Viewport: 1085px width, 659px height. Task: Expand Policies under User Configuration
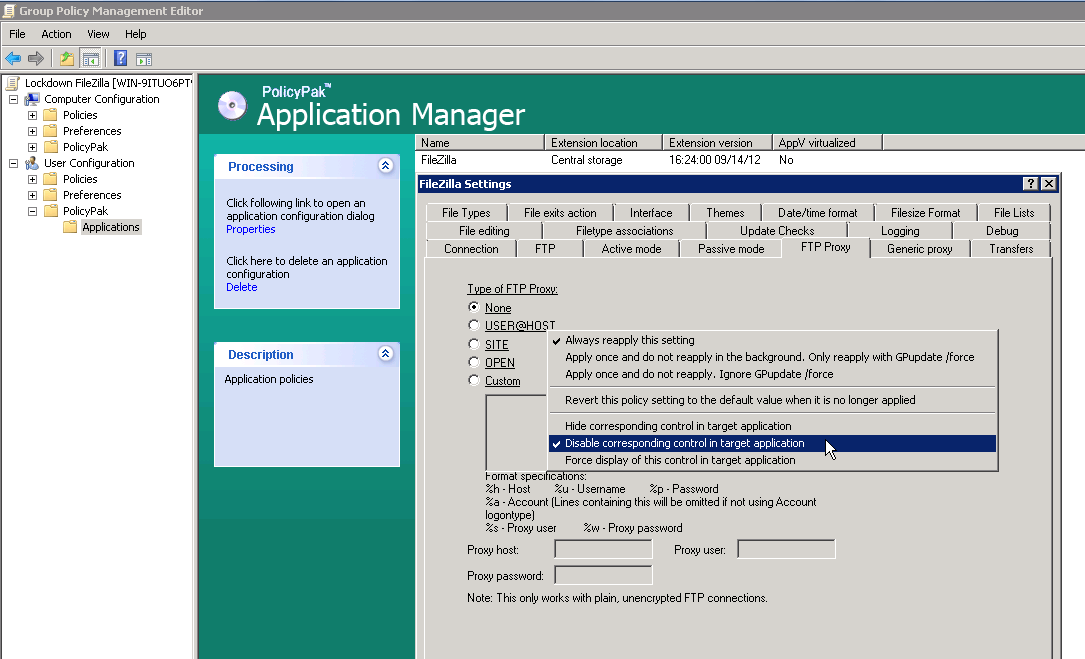pyautogui.click(x=32, y=179)
